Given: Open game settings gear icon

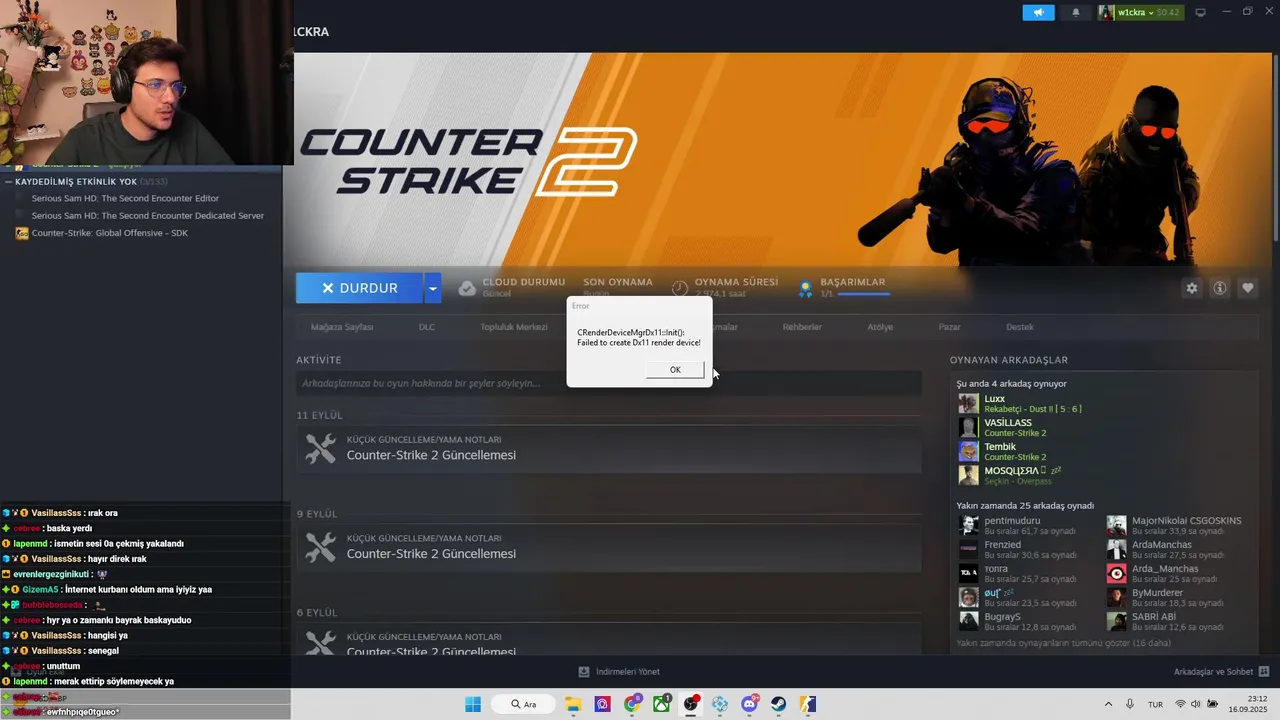Looking at the screenshot, I should tap(1192, 288).
